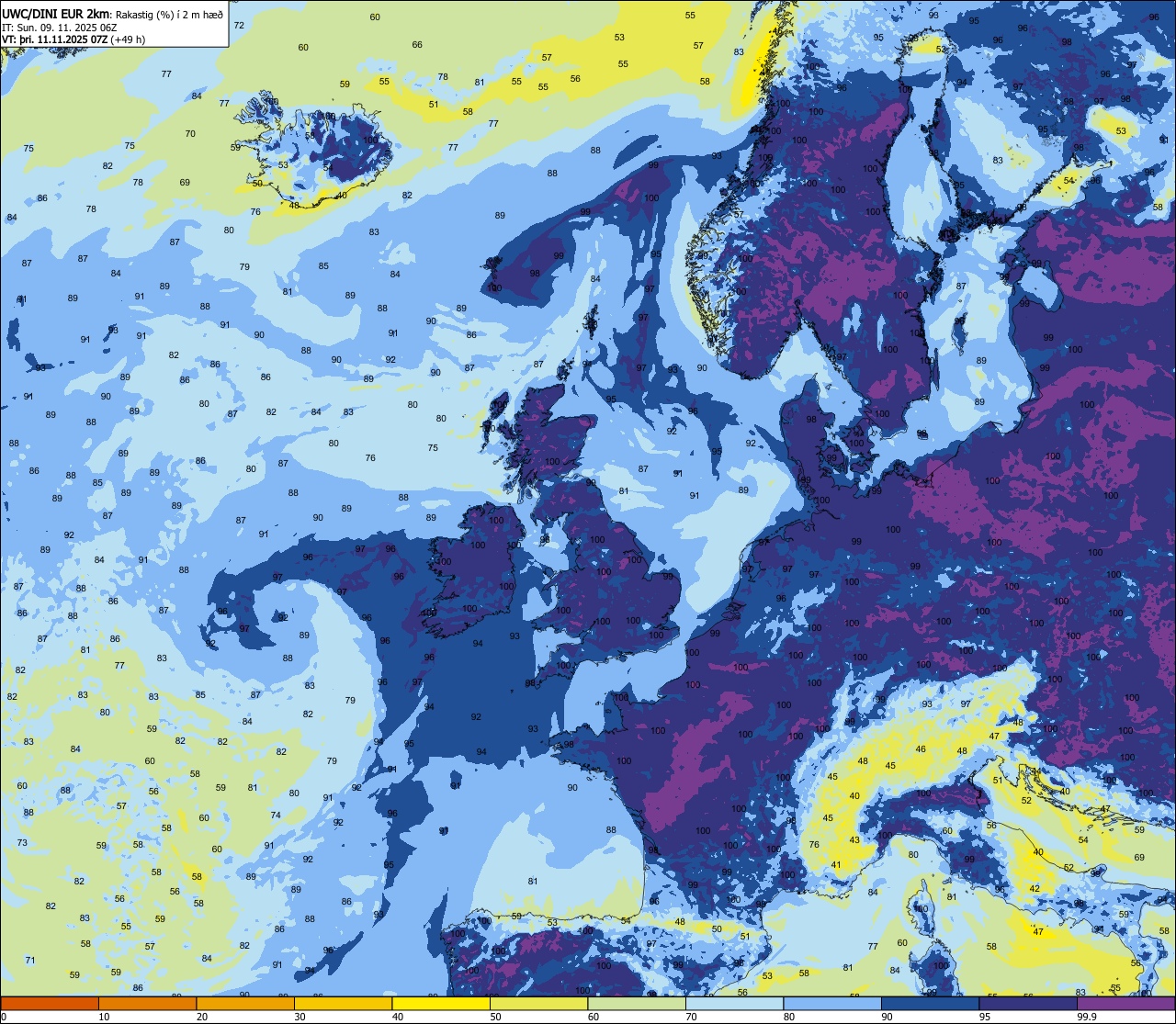This screenshot has height=1024, width=1176.
Task: Click the 'VT: þri. 11.11.2025 07Z' valid time
Action: (x=54, y=39)
